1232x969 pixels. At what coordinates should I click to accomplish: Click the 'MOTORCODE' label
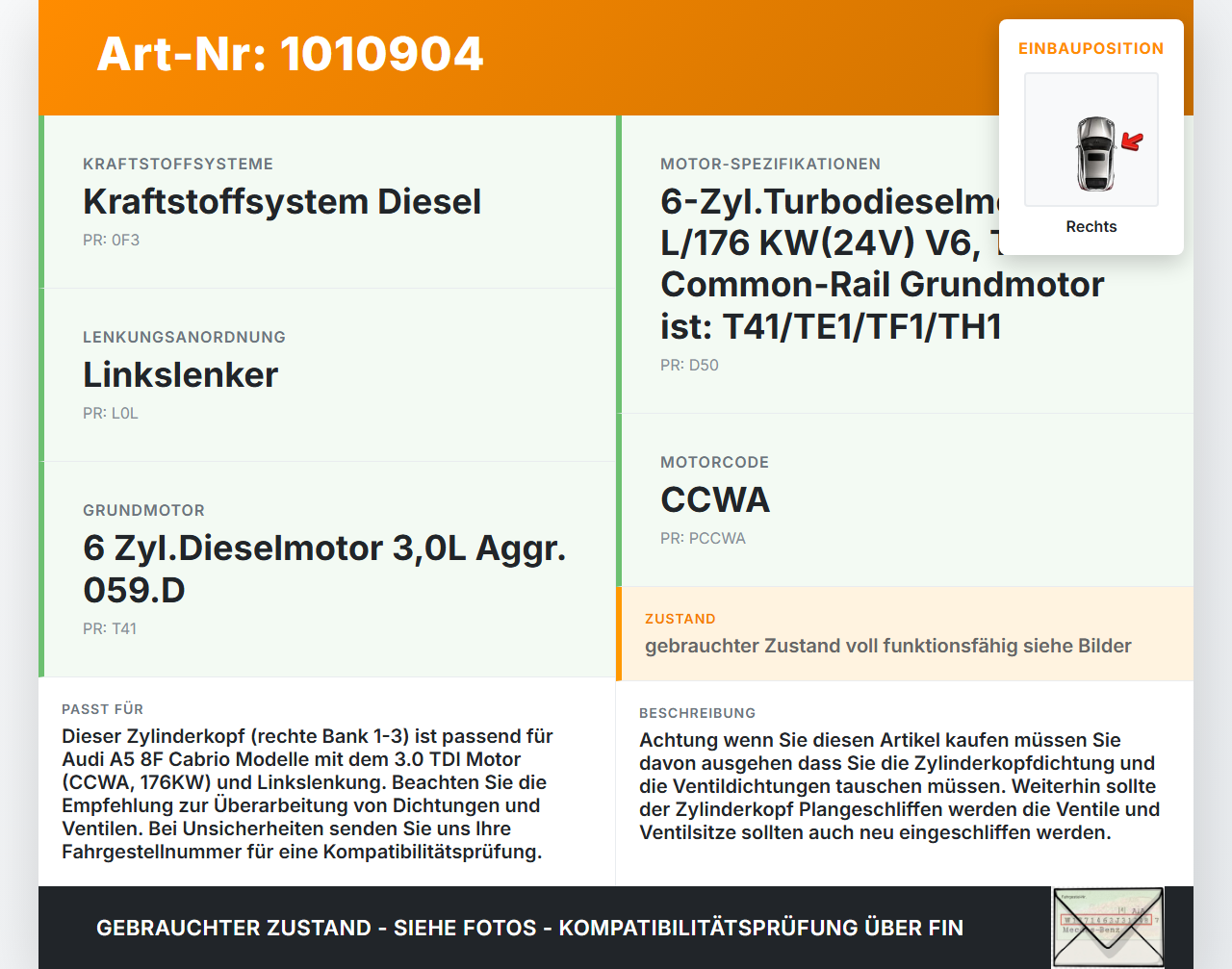click(x=714, y=462)
